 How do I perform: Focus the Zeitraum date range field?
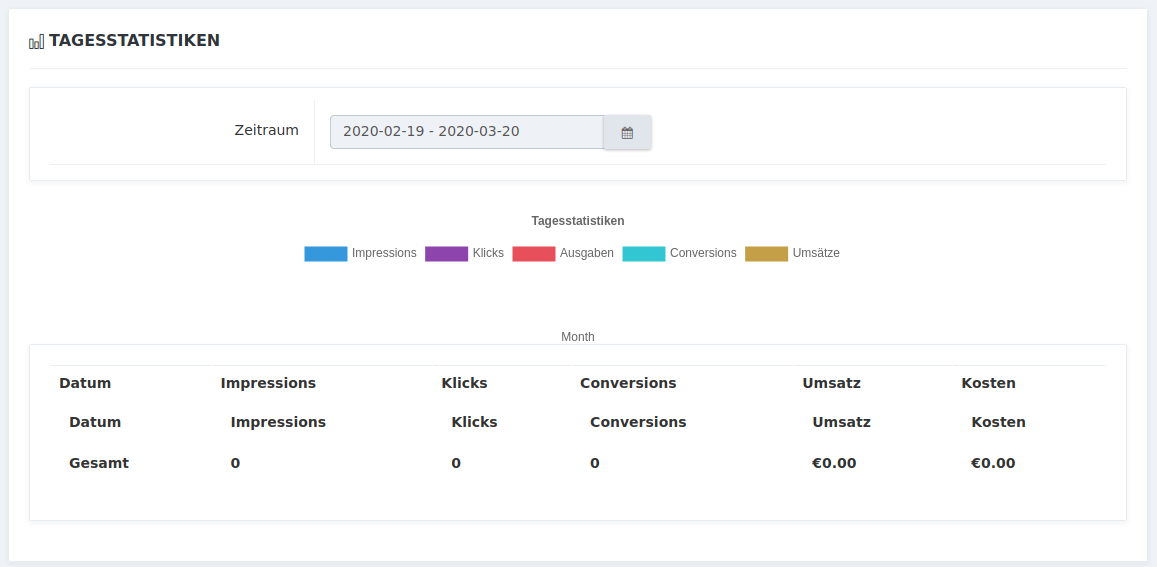click(x=466, y=132)
